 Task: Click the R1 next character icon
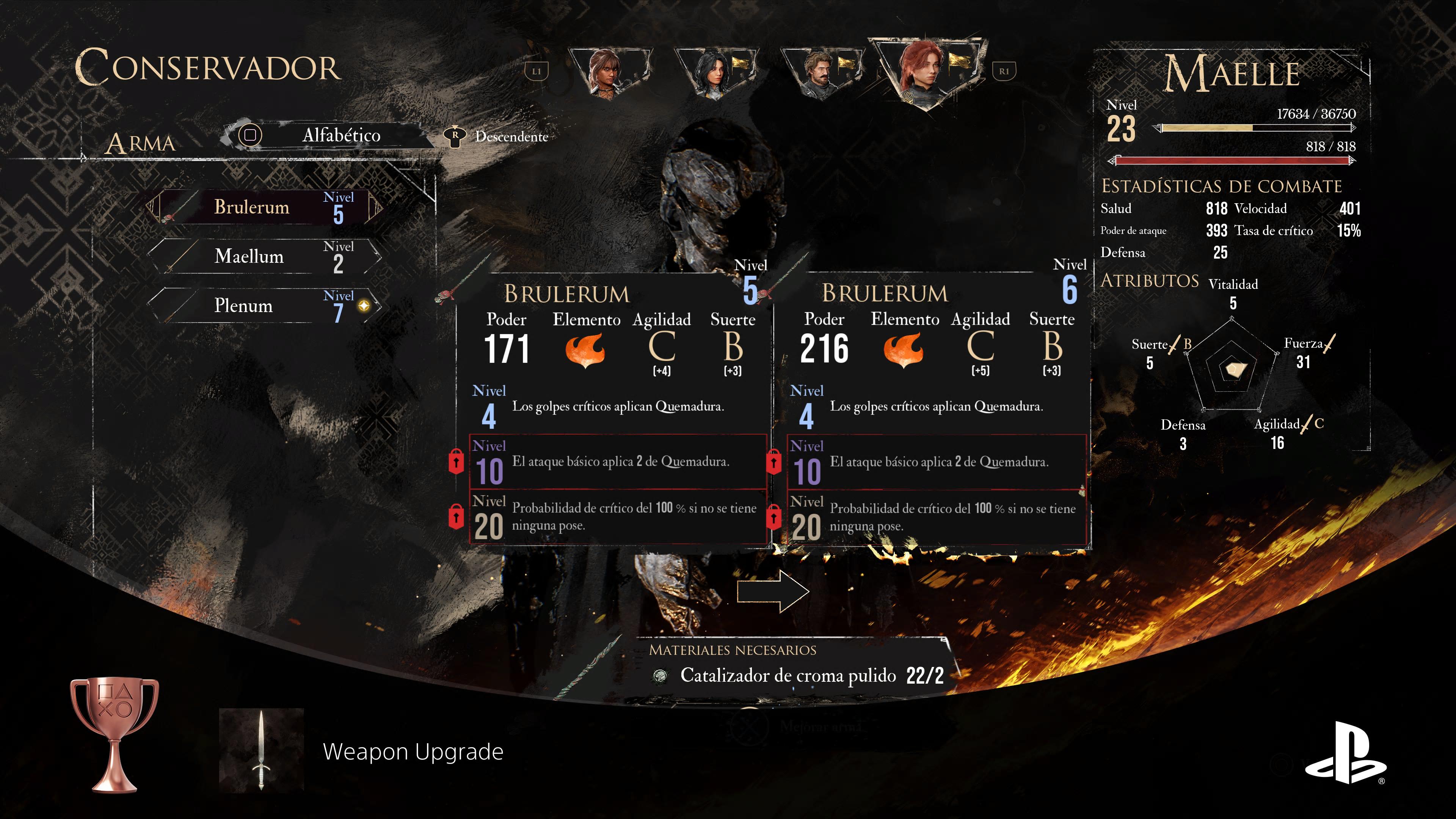pos(1004,71)
